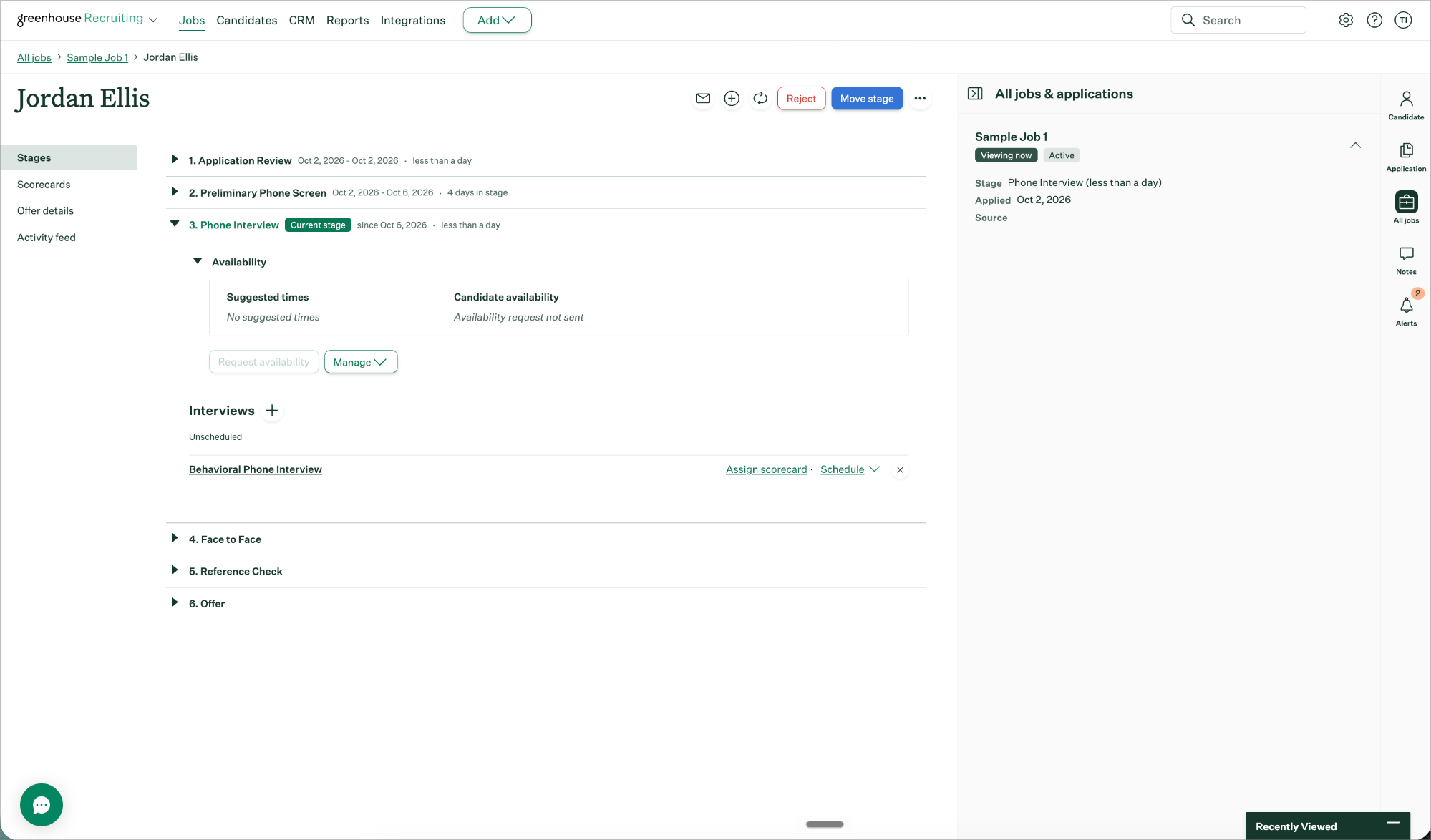The image size is (1431, 840).
Task: Click the plus circle icon beside Reject
Action: click(732, 99)
